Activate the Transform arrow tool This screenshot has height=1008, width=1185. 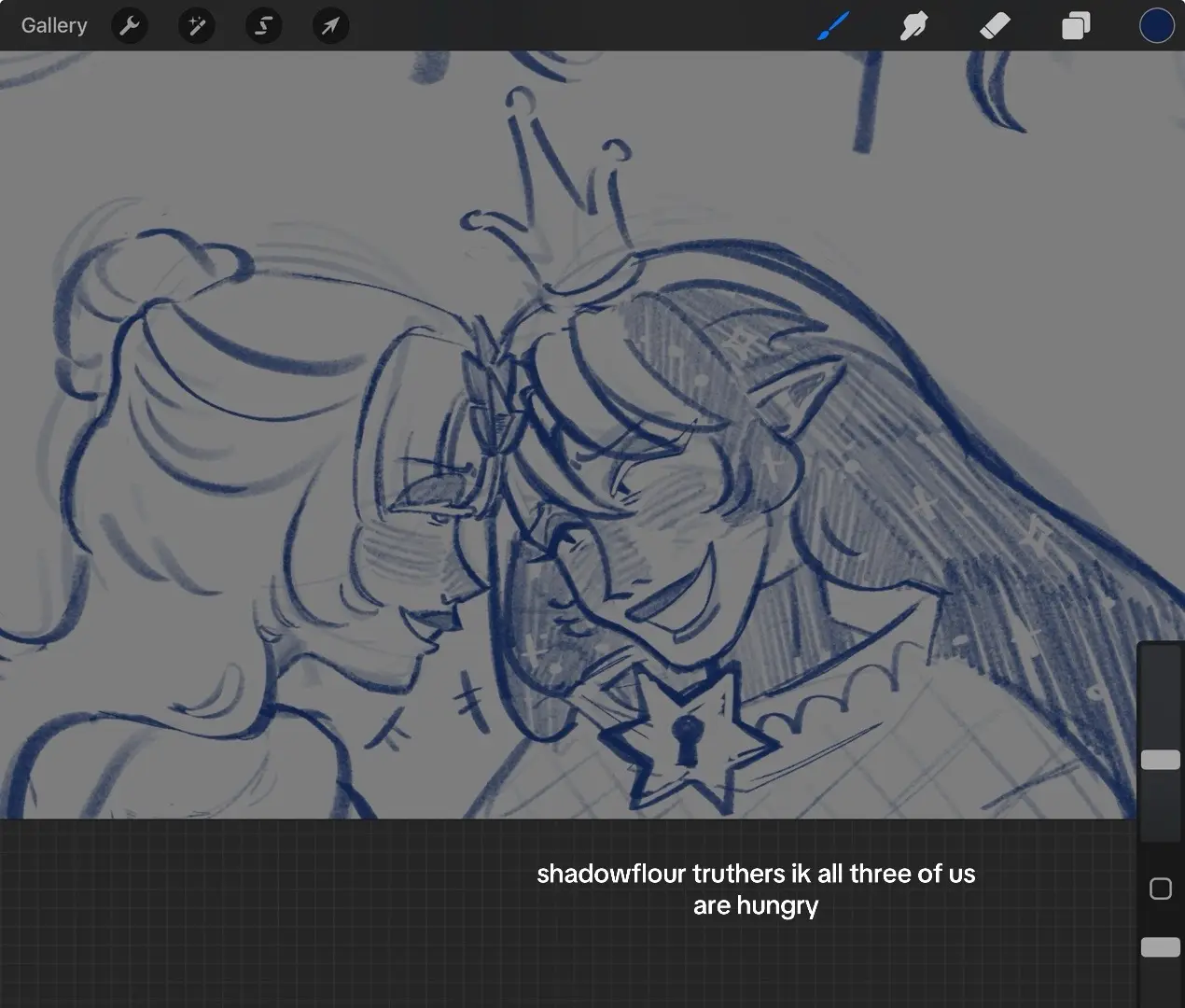tap(331, 25)
